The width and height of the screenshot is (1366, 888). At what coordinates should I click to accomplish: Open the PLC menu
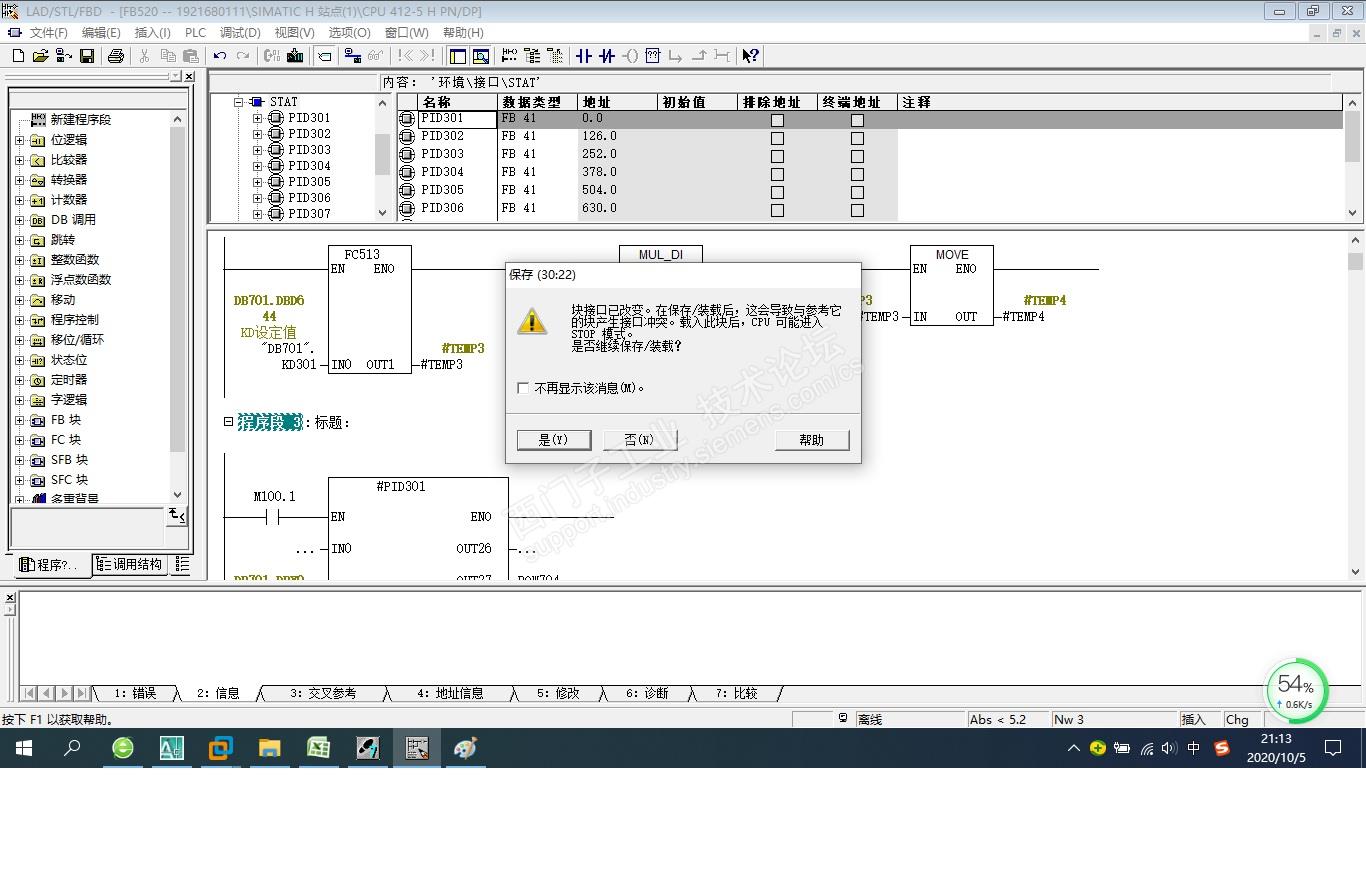click(x=195, y=32)
